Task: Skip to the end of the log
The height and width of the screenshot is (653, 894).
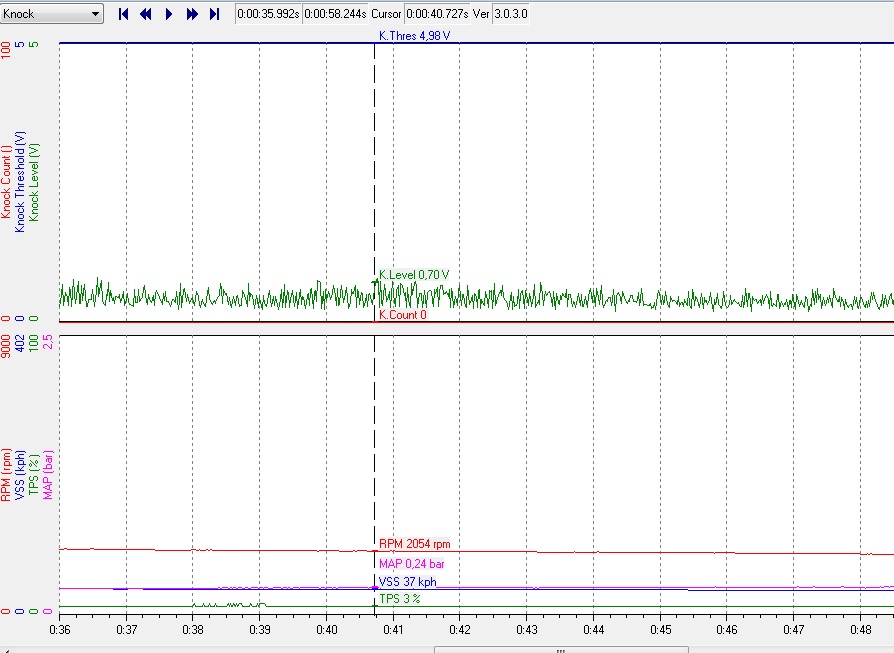Action: click(x=215, y=14)
